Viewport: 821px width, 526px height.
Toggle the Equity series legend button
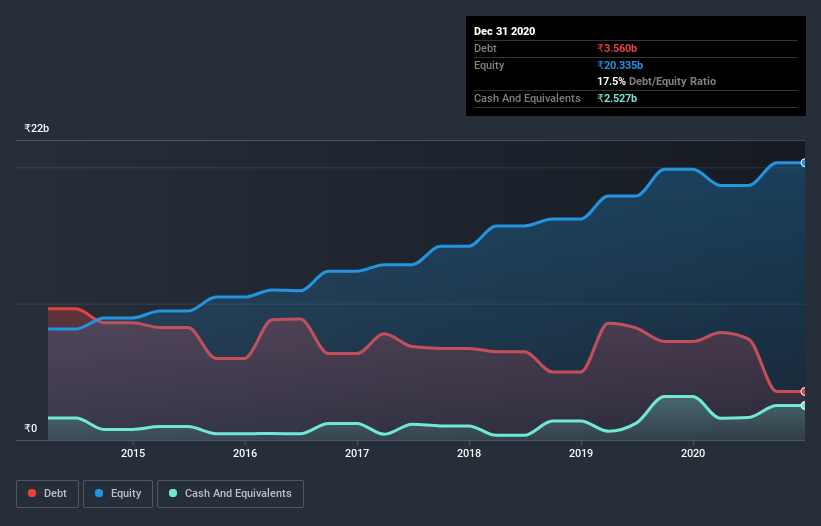click(x=118, y=494)
